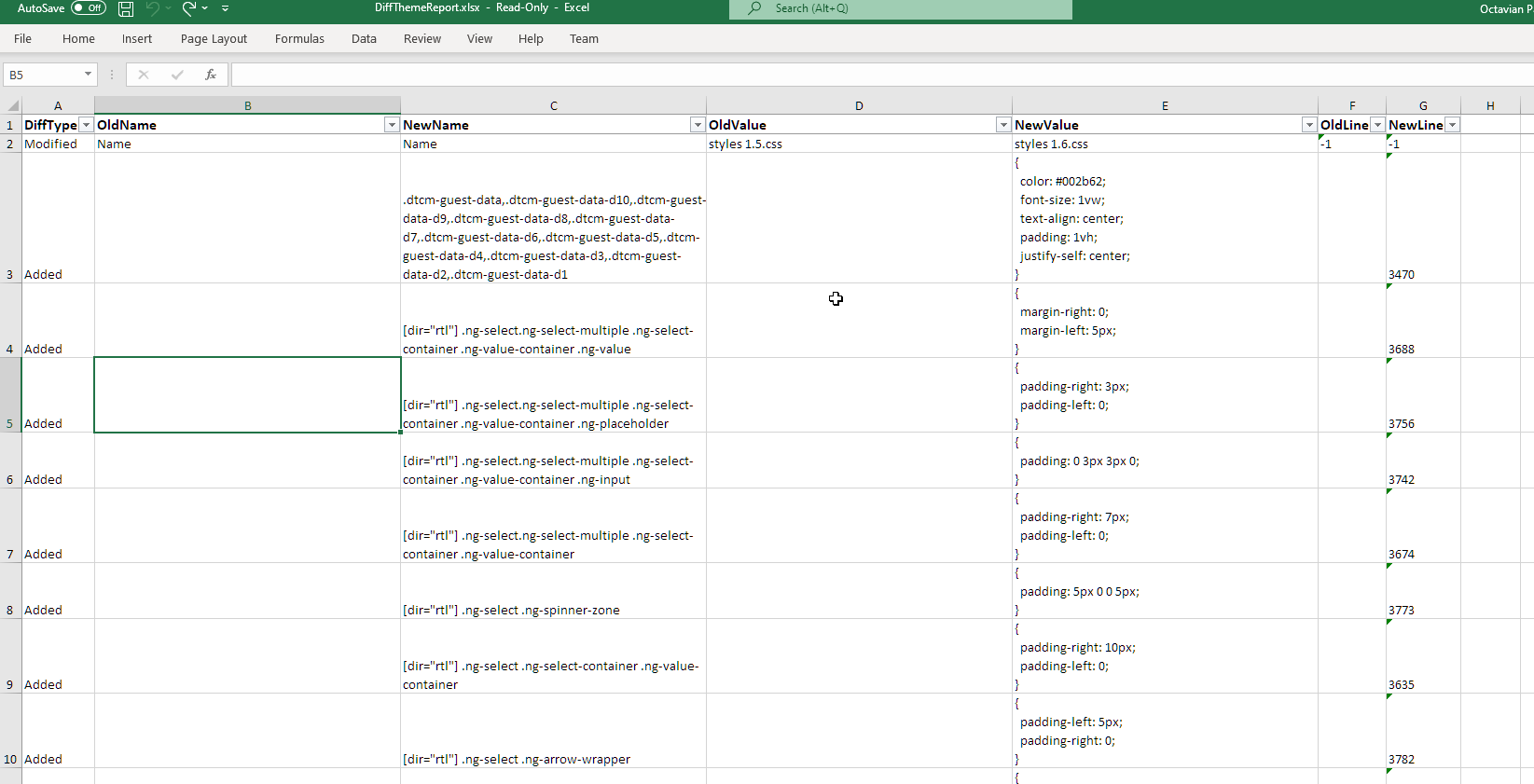Click the Save icon in title bar

pos(126,8)
